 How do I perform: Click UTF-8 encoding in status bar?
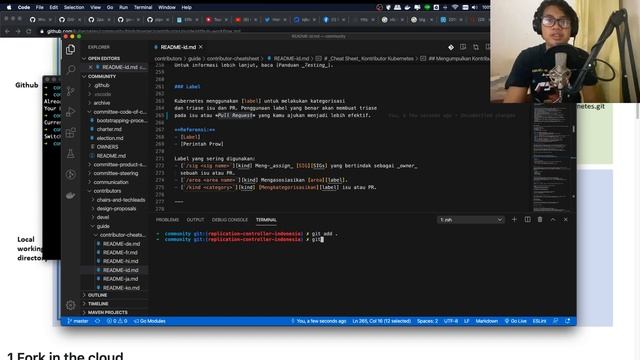click(451, 321)
